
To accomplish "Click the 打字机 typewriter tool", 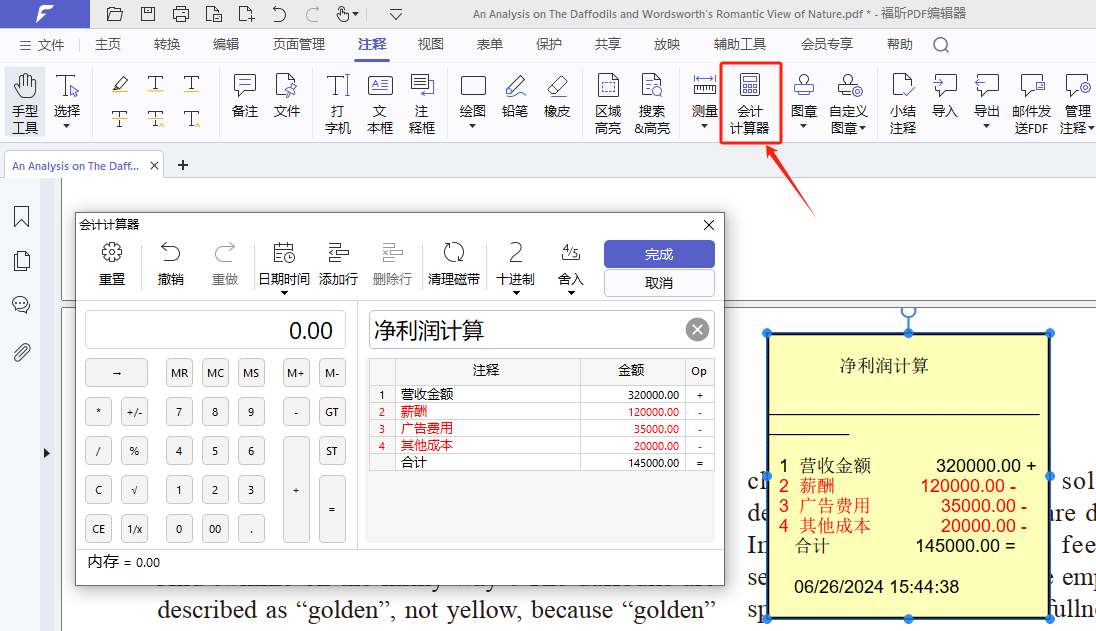I will tap(338, 104).
